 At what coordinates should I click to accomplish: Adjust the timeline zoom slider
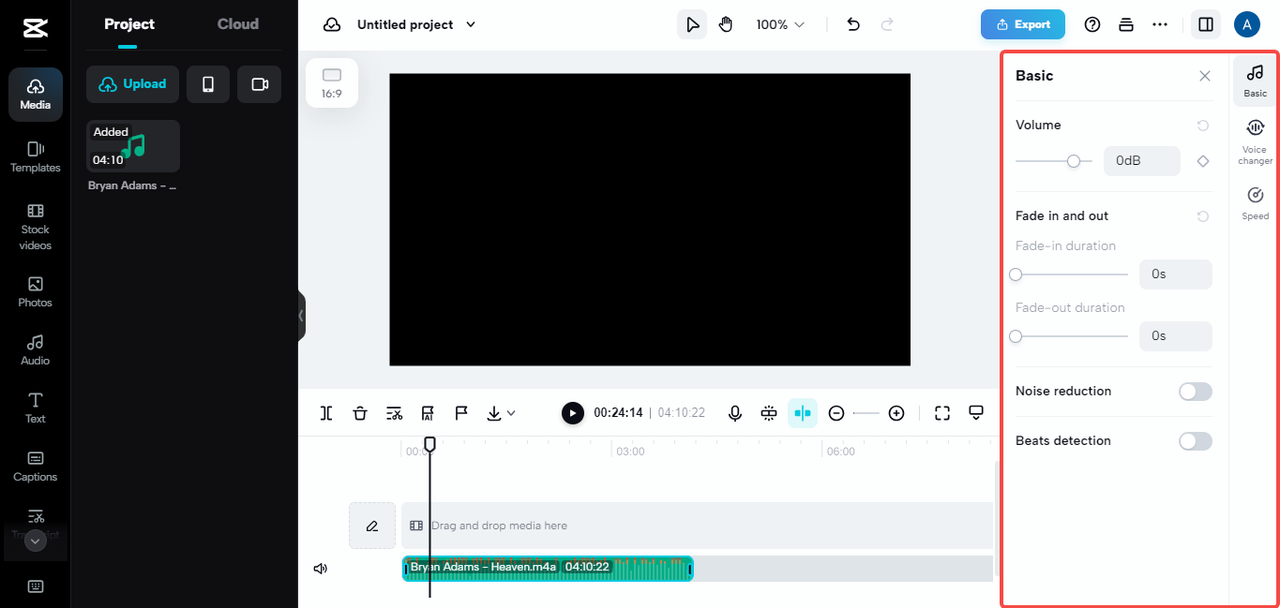866,413
